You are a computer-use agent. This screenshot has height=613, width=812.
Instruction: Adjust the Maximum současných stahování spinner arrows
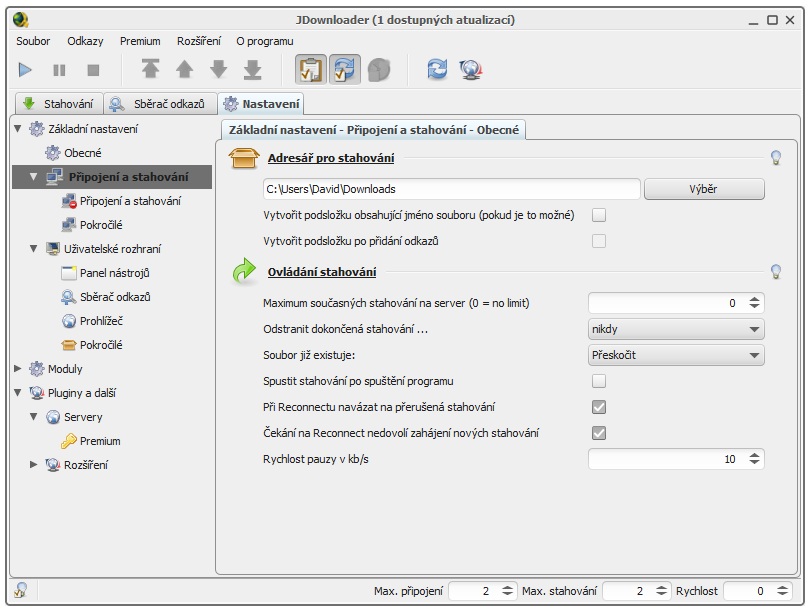tap(754, 303)
